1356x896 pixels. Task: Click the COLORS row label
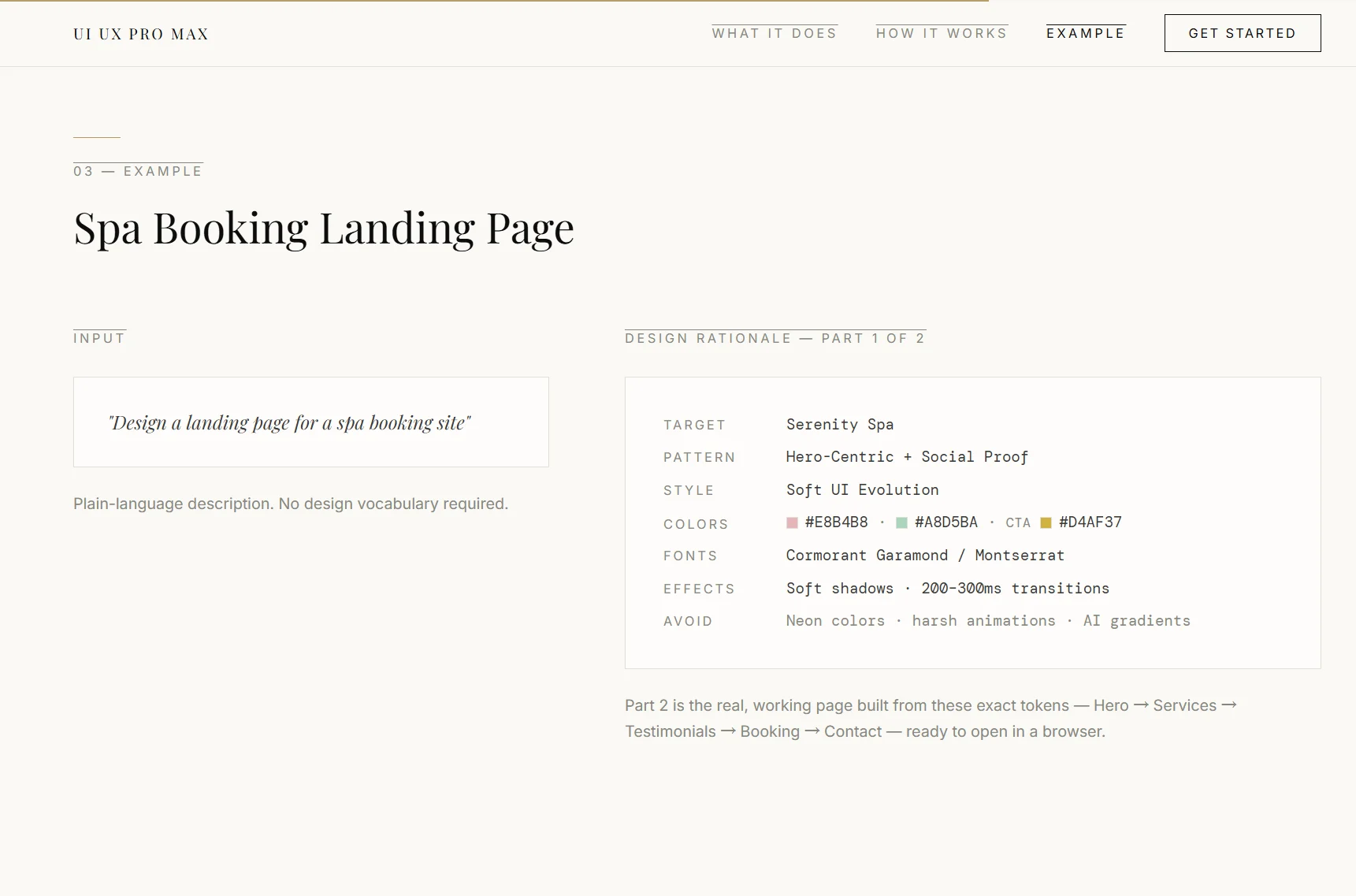(696, 524)
